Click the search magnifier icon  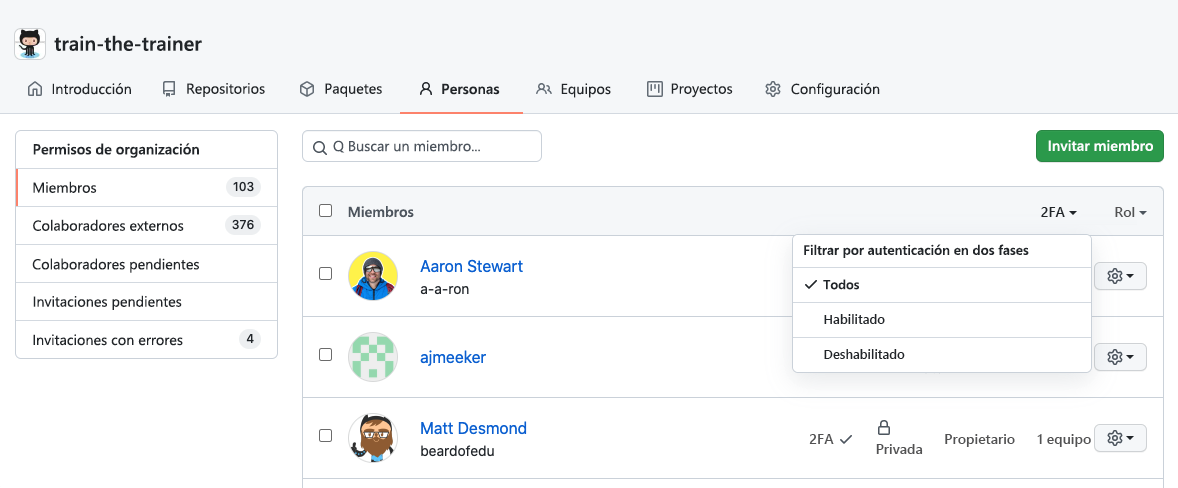pos(319,147)
